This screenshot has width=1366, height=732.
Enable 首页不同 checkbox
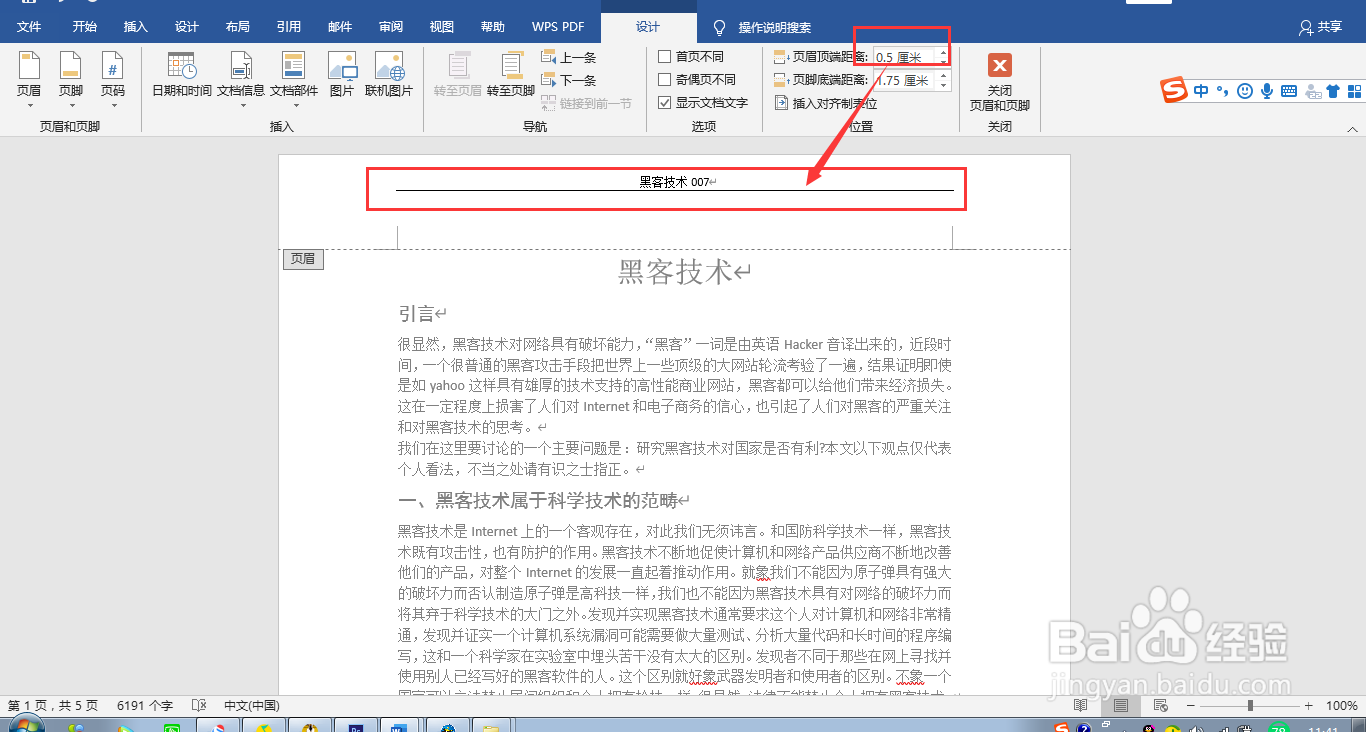pyautogui.click(x=665, y=57)
